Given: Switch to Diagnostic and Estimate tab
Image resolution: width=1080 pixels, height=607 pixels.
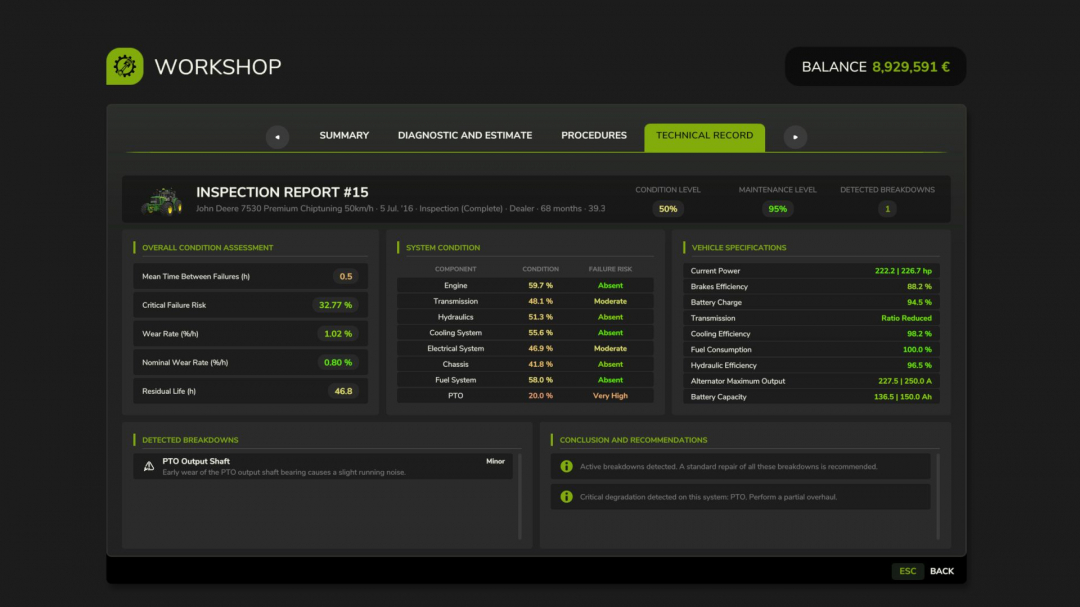Looking at the screenshot, I should tap(465, 136).
